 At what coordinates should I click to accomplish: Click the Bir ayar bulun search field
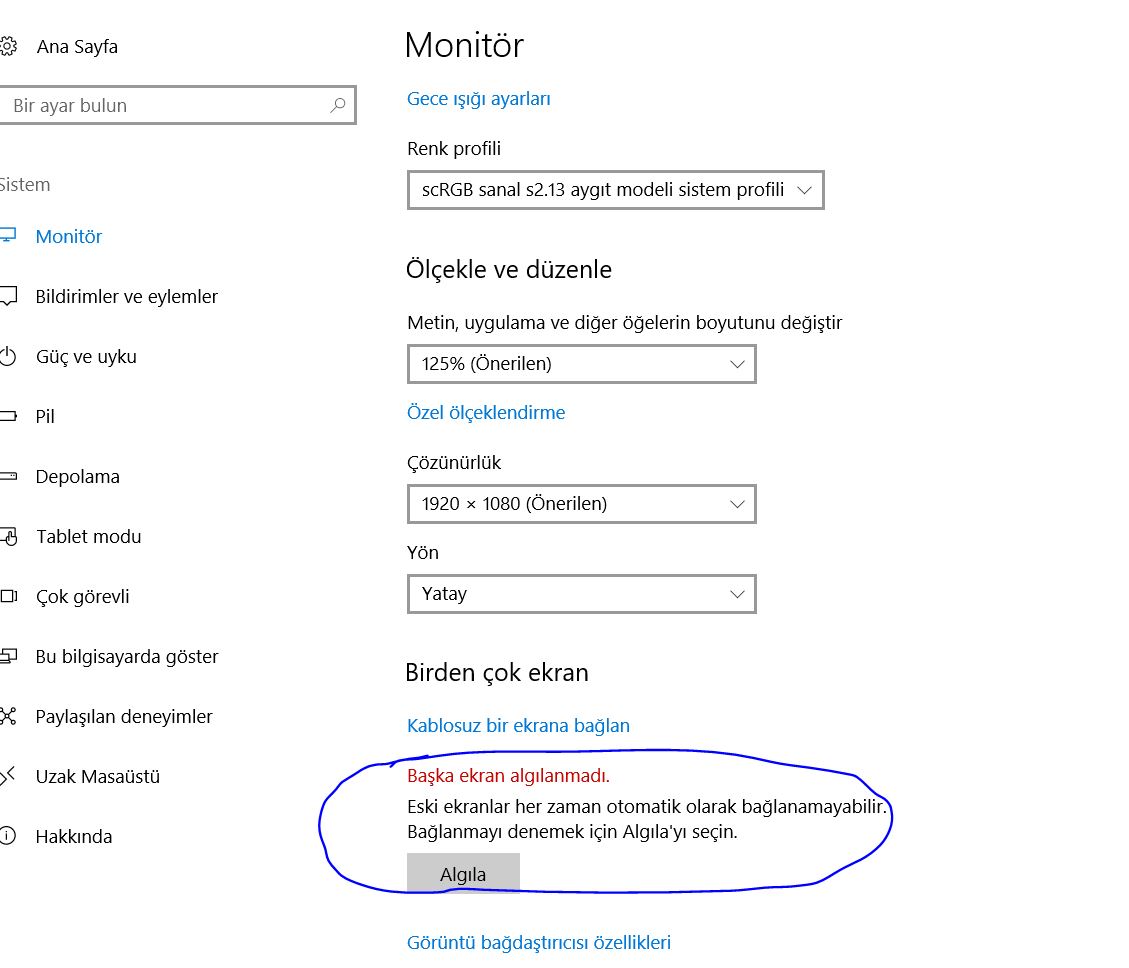165,105
